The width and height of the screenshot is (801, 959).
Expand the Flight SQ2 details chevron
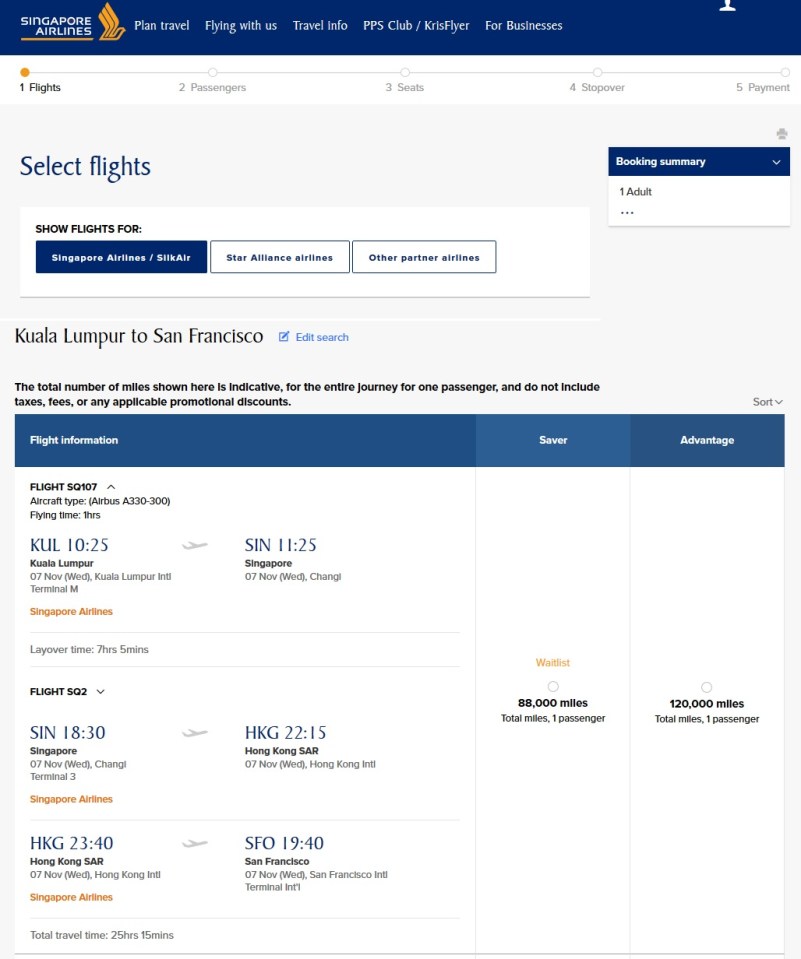100,691
